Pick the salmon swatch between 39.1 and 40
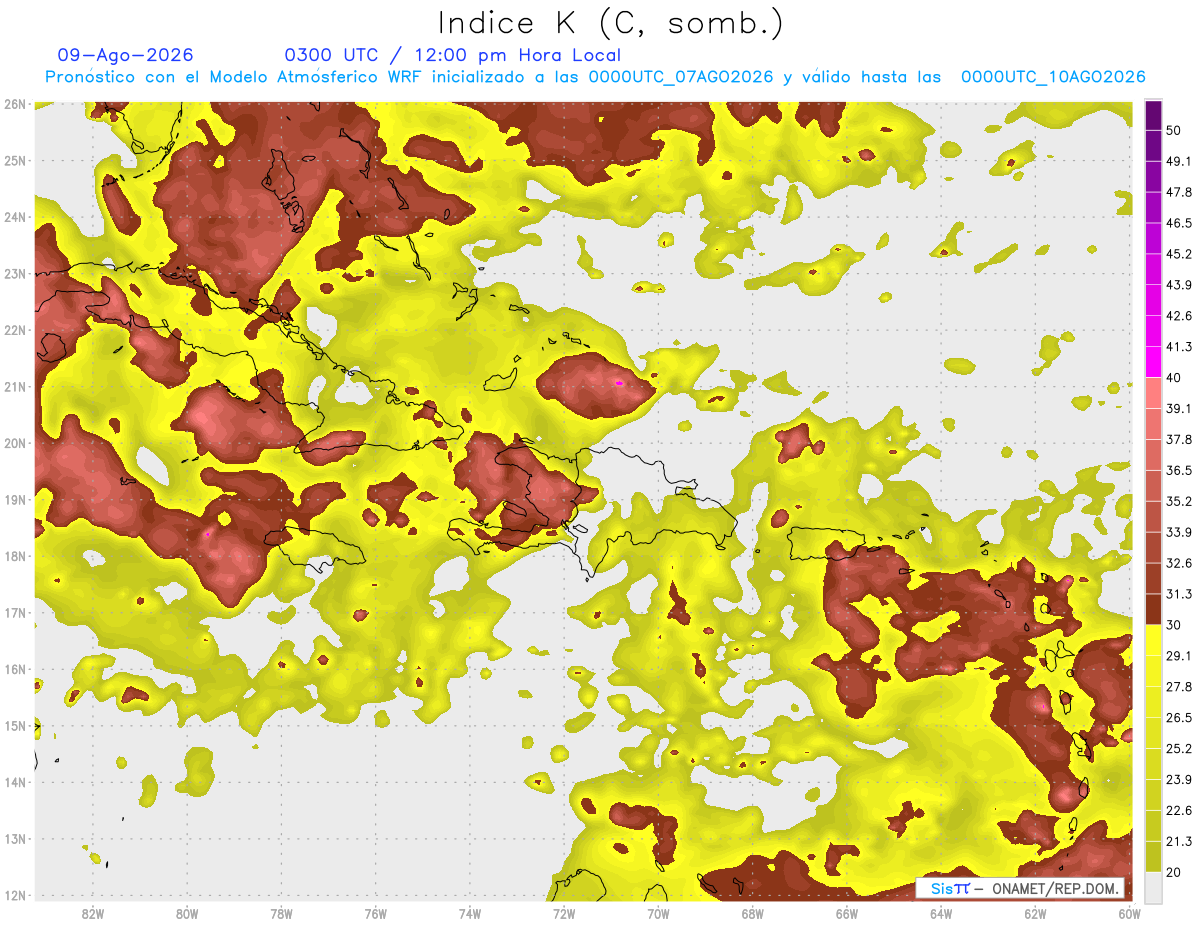 tap(1153, 393)
